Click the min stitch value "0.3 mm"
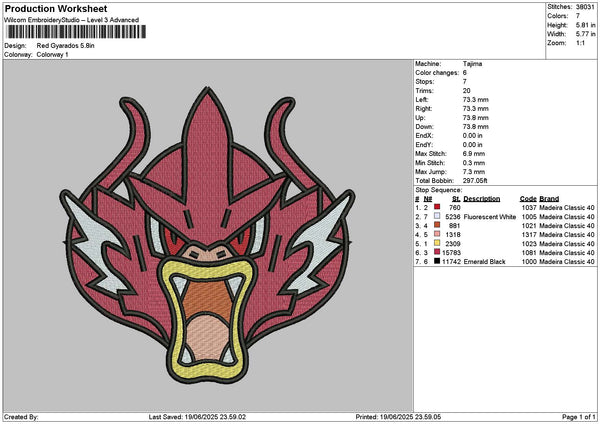This screenshot has width=600, height=424. [x=474, y=163]
